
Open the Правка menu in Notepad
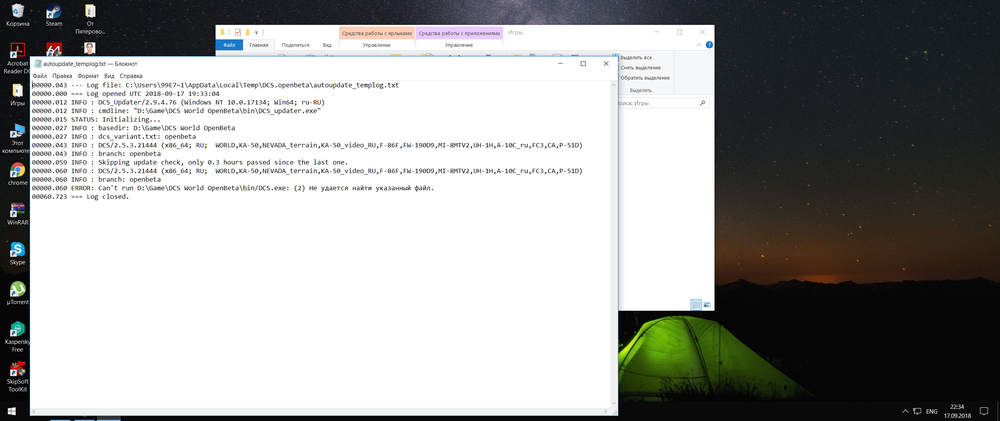click(x=62, y=76)
